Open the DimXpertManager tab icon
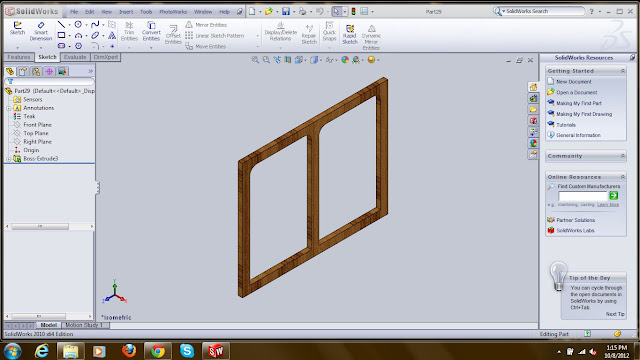This screenshot has height=360, width=640. click(x=49, y=71)
